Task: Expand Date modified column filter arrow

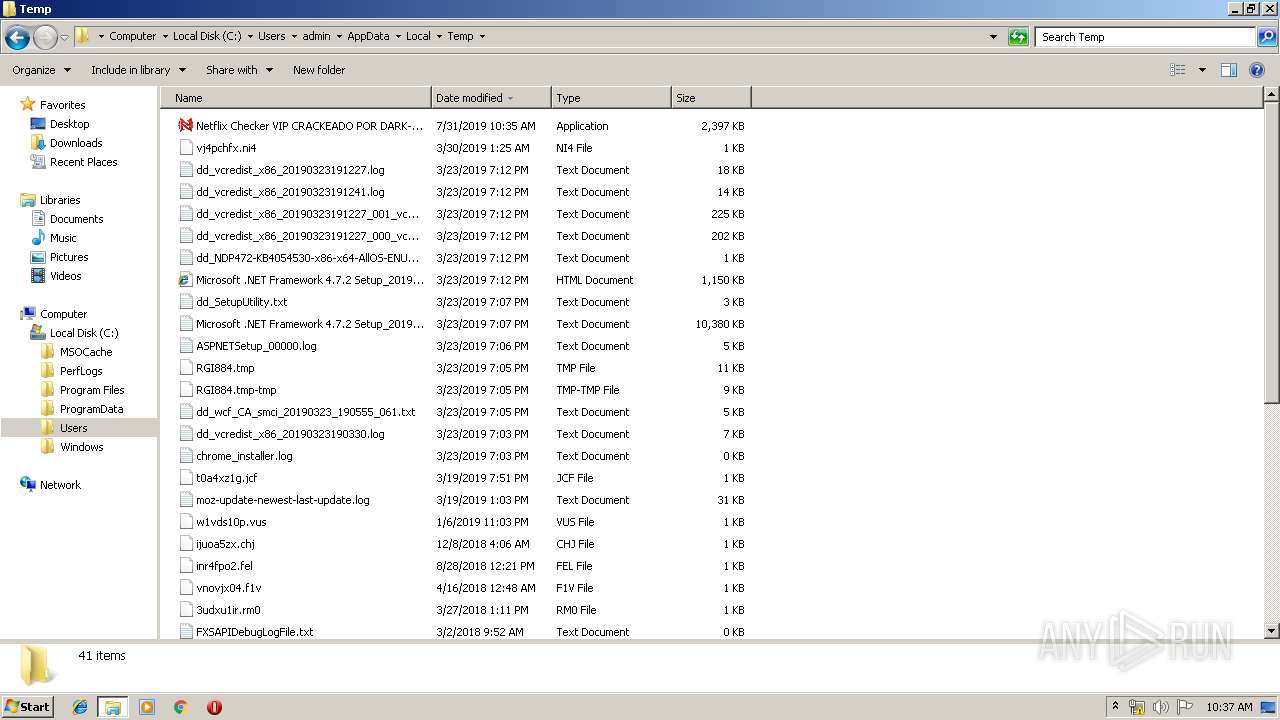Action: [510, 98]
